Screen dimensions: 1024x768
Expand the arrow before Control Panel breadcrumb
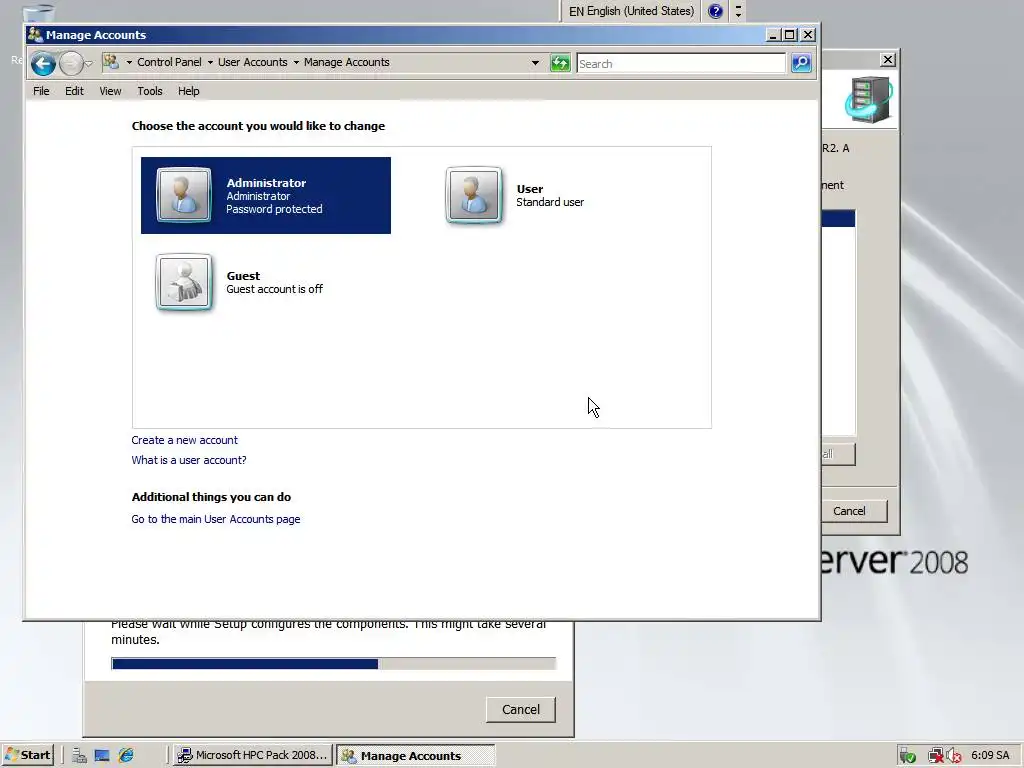(x=129, y=62)
